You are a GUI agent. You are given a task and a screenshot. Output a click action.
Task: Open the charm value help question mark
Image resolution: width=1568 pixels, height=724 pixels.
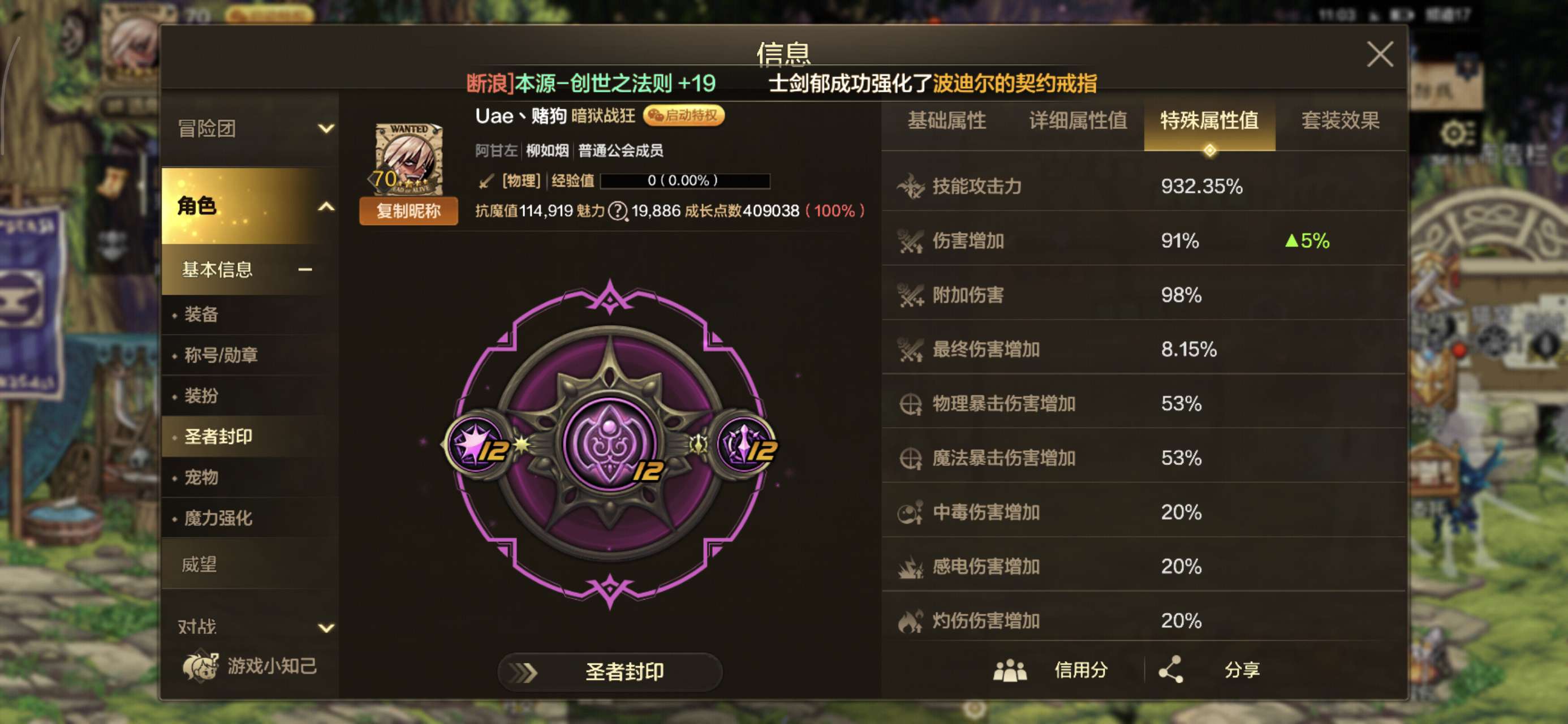coord(618,210)
